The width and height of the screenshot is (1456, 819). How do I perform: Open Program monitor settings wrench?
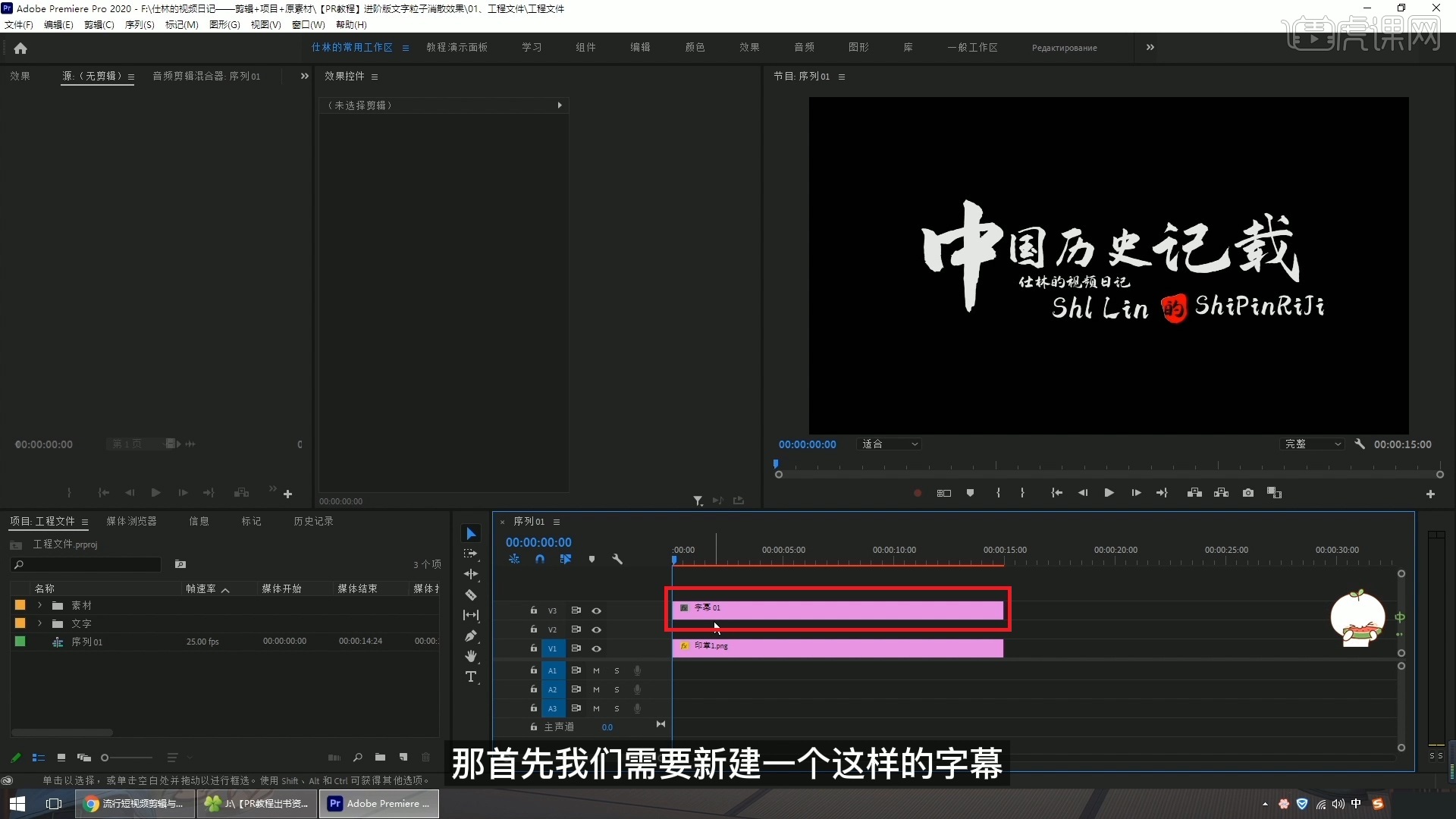(1360, 444)
